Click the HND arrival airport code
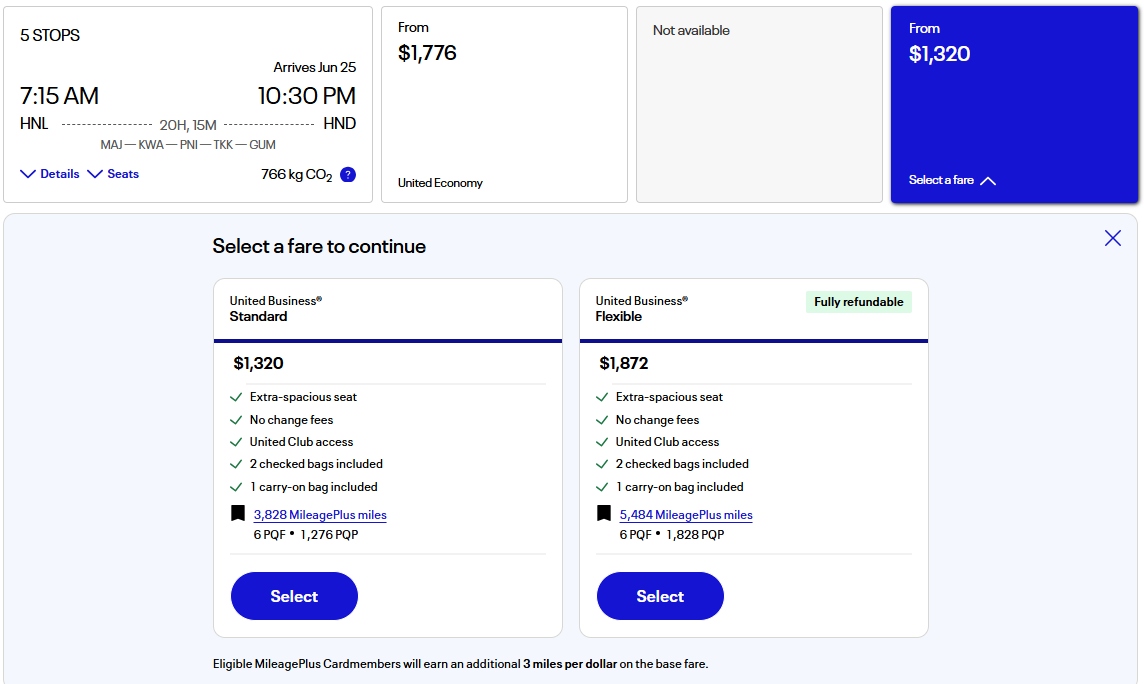Viewport: 1144px width, 684px height. click(x=339, y=124)
